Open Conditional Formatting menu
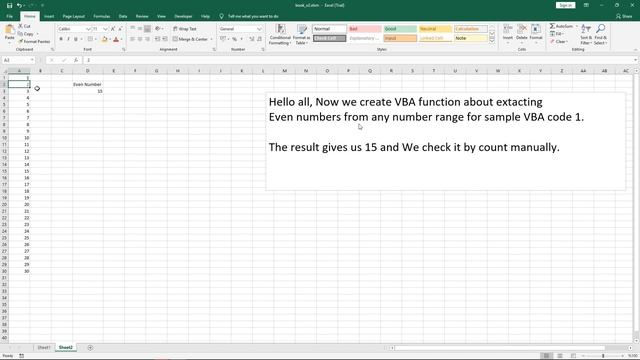 [280, 34]
